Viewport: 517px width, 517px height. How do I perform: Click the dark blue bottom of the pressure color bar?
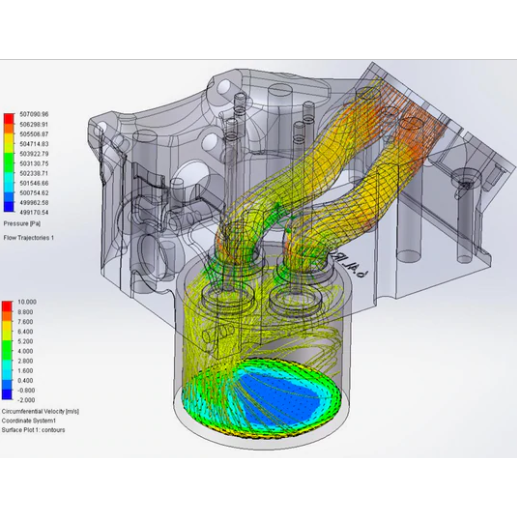[9, 207]
